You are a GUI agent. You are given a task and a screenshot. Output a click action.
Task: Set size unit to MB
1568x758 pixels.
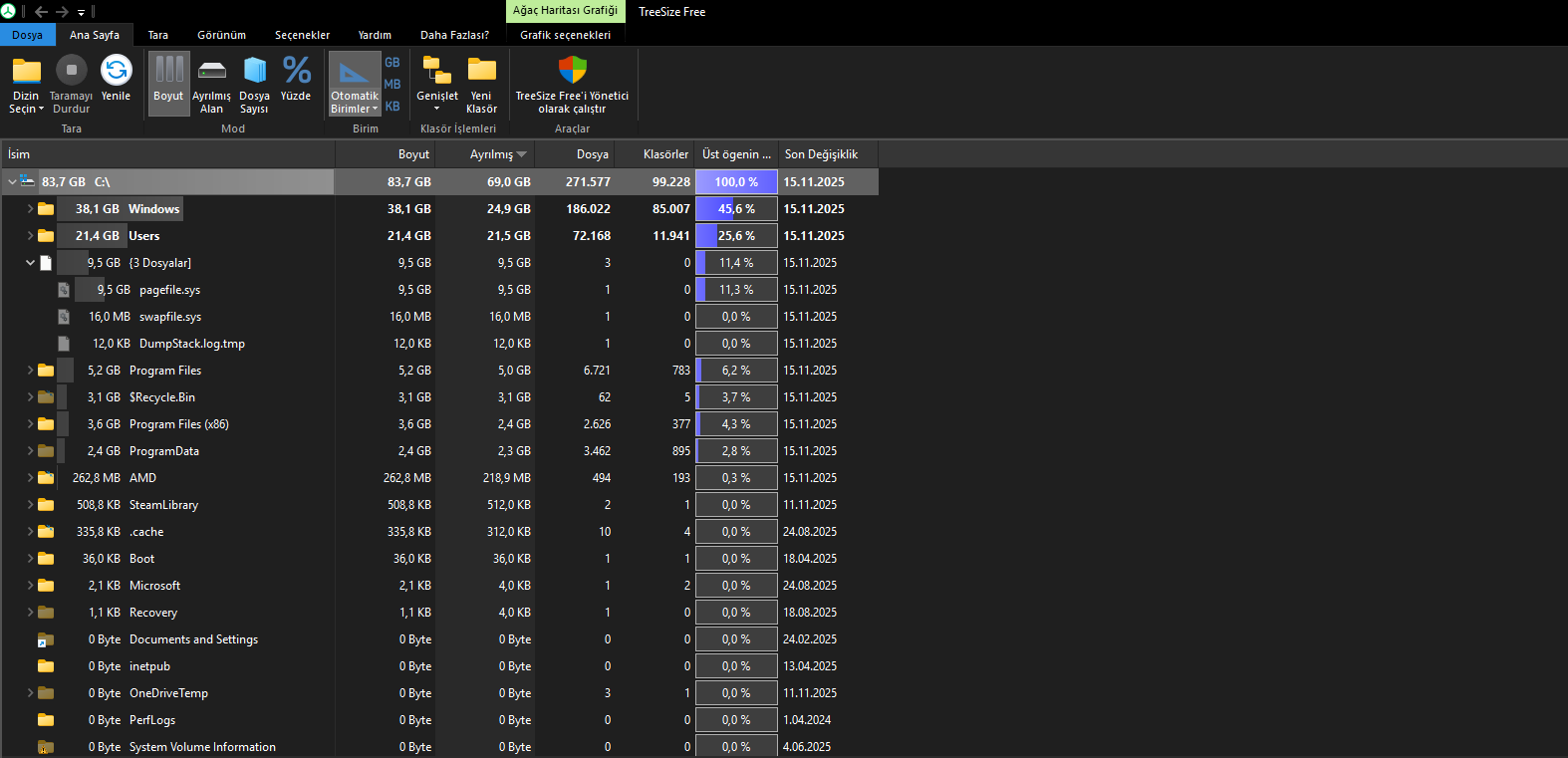coord(392,84)
